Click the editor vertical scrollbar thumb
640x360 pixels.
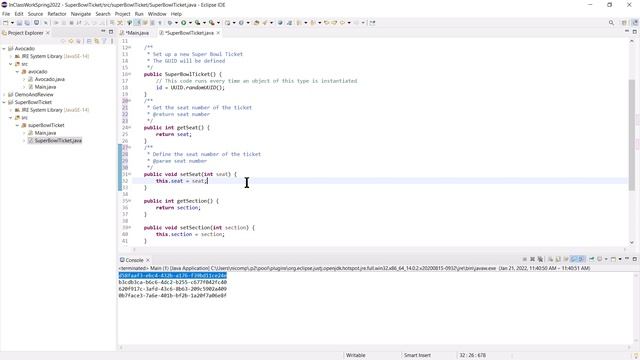point(632,135)
